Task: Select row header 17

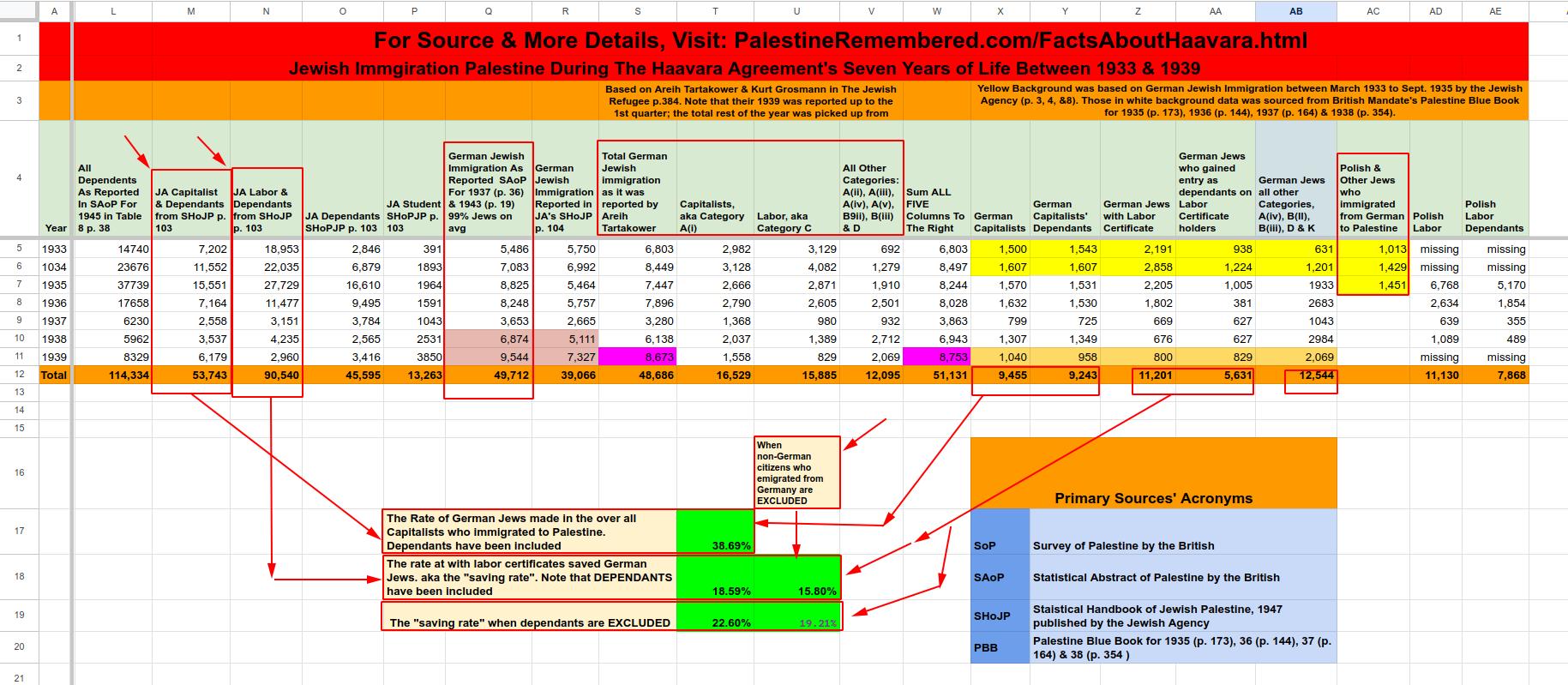Action: click(x=19, y=531)
